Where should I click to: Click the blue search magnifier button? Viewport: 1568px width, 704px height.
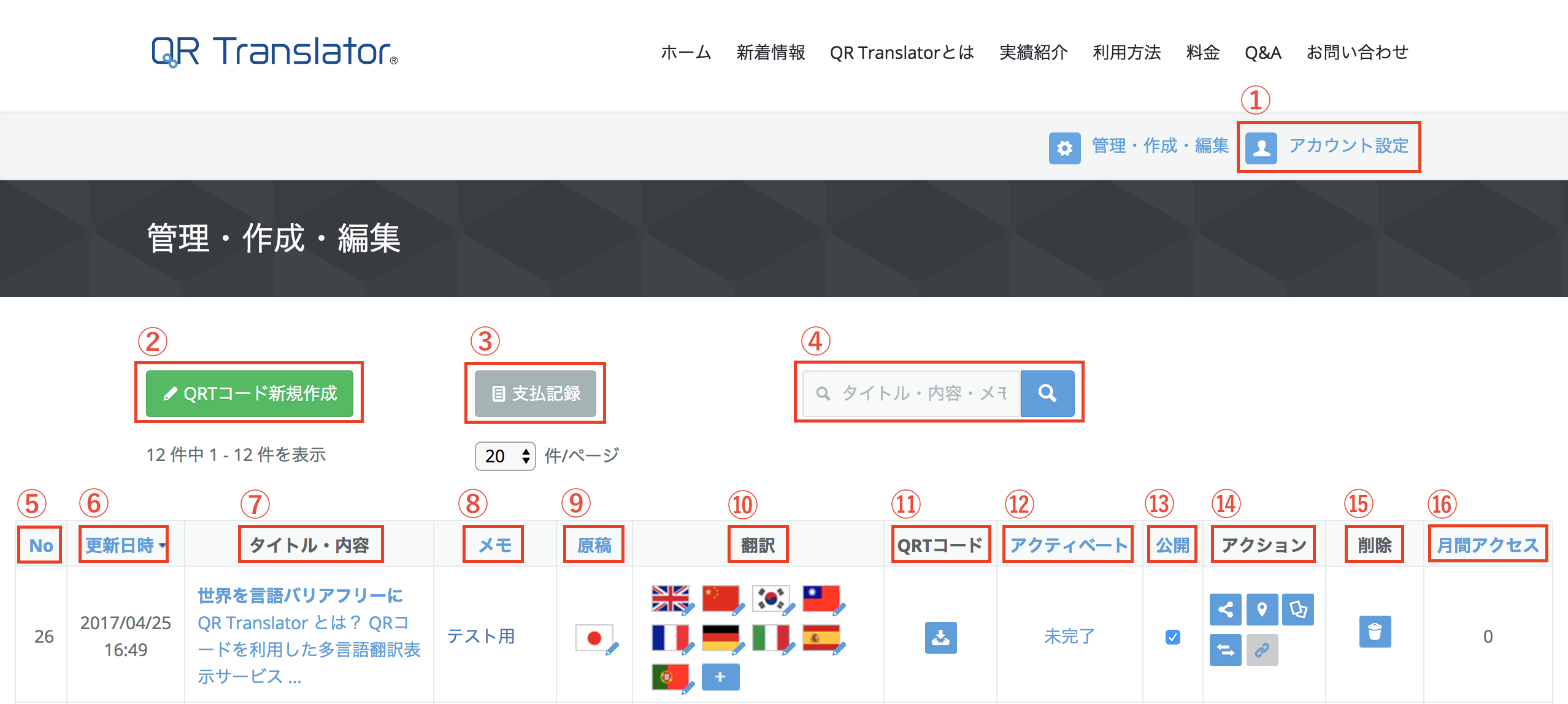(x=1047, y=393)
